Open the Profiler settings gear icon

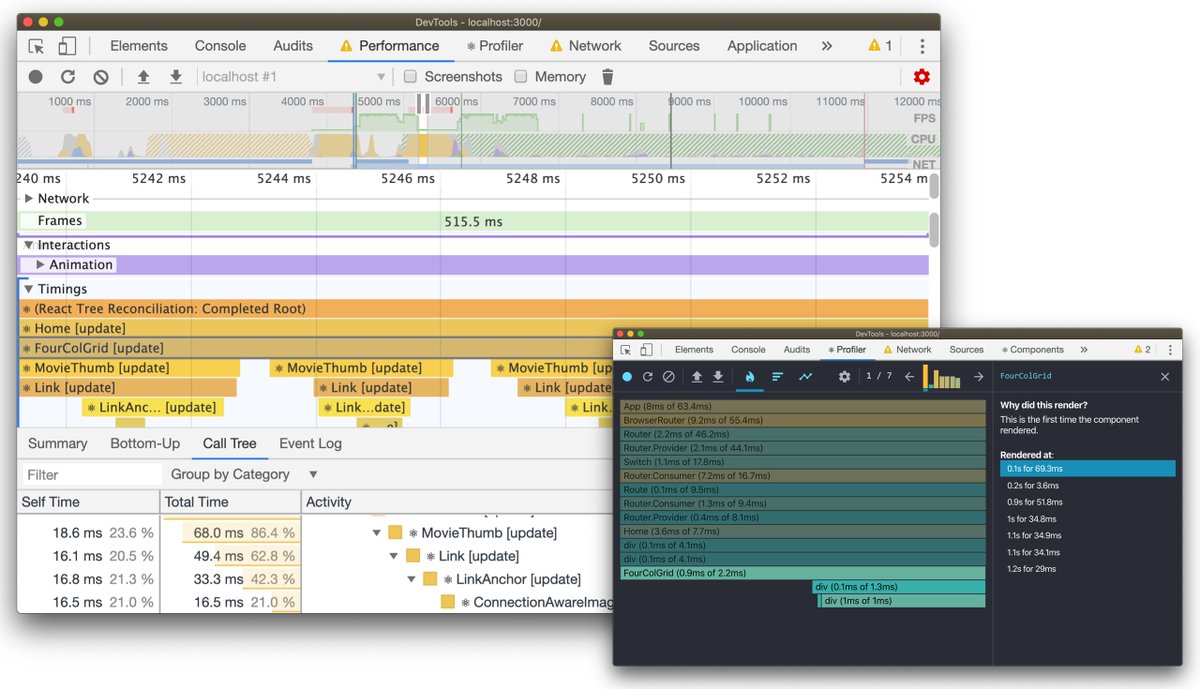[x=844, y=377]
